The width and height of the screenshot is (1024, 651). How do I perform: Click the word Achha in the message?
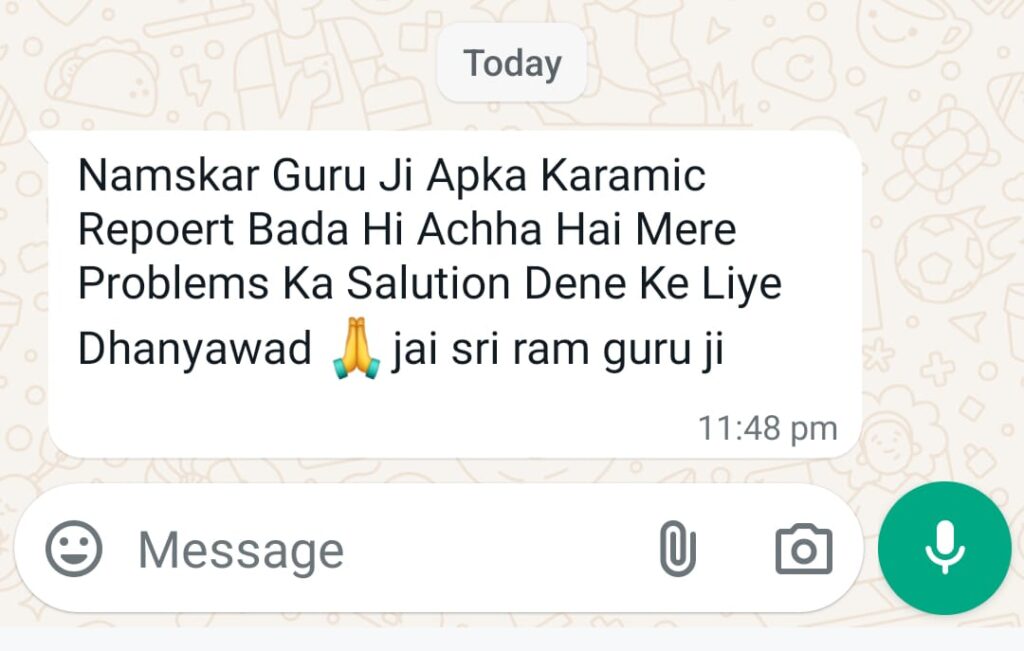coord(480,229)
